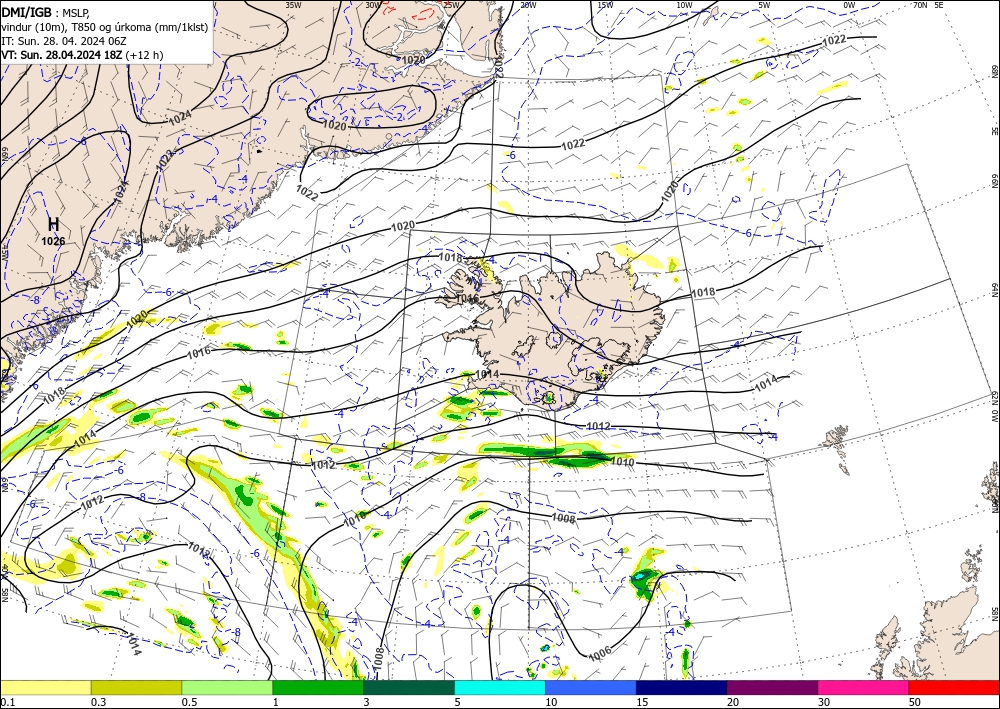Click the 70N label at top right
This screenshot has height=709, width=1000.
[x=920, y=4]
